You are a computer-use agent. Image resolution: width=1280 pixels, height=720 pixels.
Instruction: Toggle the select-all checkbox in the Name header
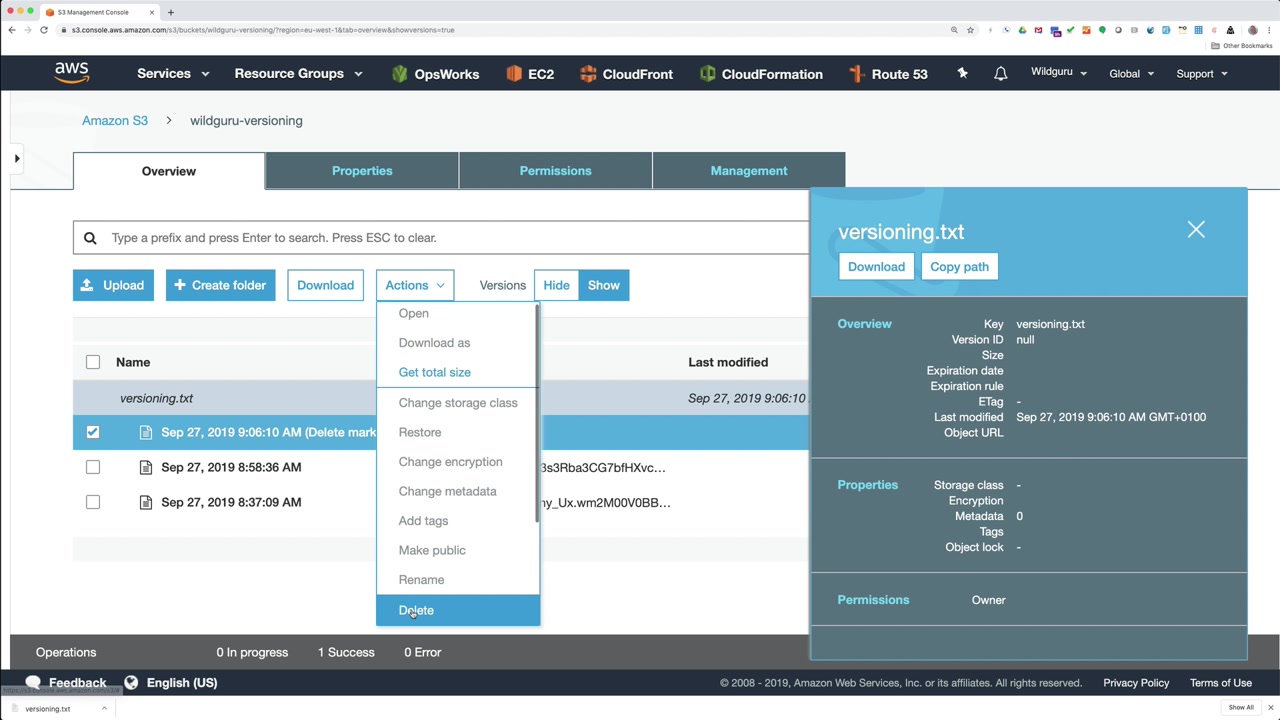tap(93, 362)
